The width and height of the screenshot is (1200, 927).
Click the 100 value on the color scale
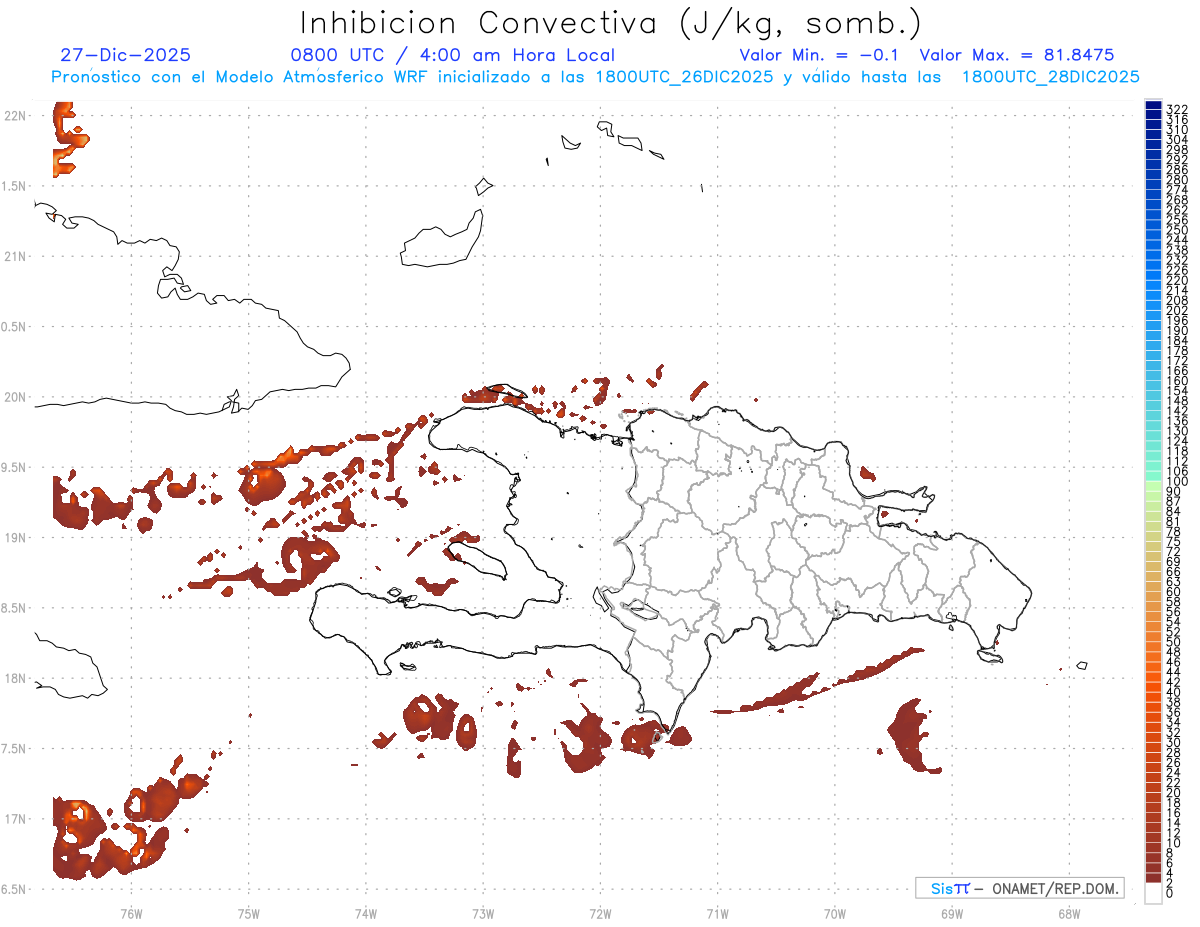tap(1177, 481)
